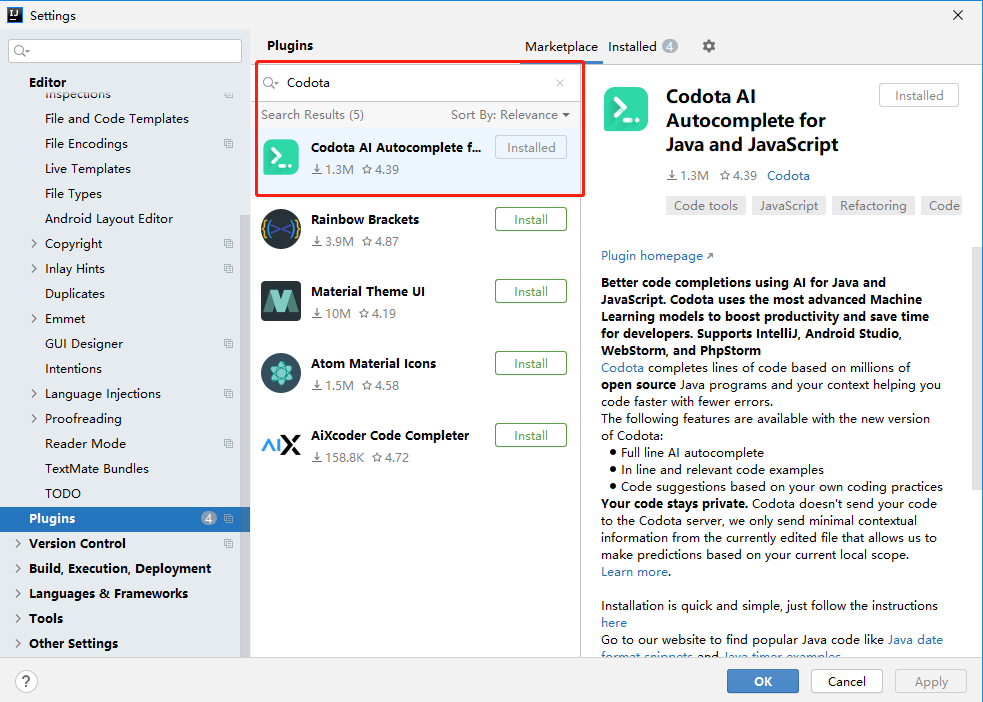Open the Java date link
This screenshot has width=983, height=702.
pos(915,639)
